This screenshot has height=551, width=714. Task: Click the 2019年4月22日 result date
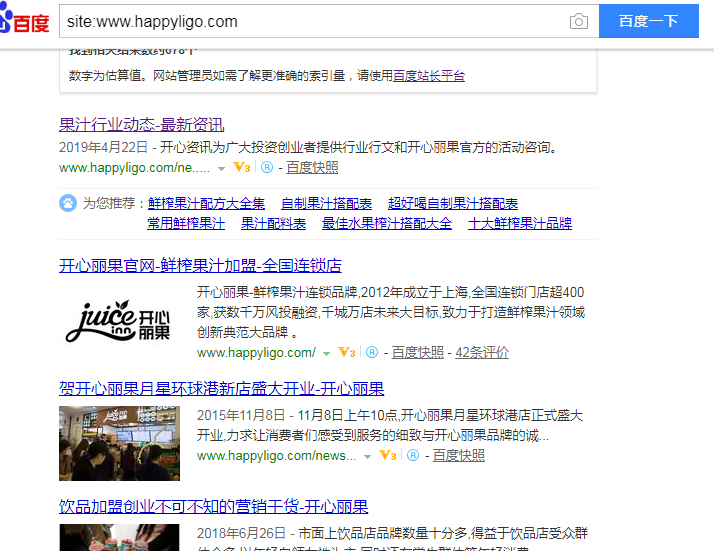coord(103,147)
